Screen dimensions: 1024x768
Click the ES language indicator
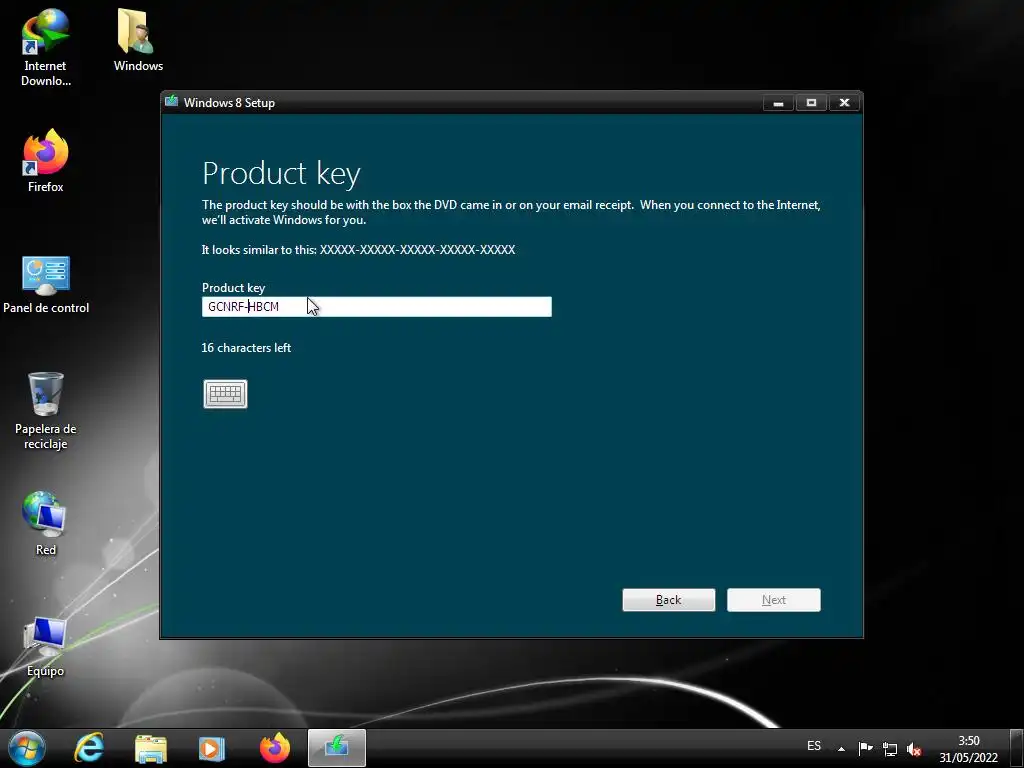pyautogui.click(x=814, y=746)
